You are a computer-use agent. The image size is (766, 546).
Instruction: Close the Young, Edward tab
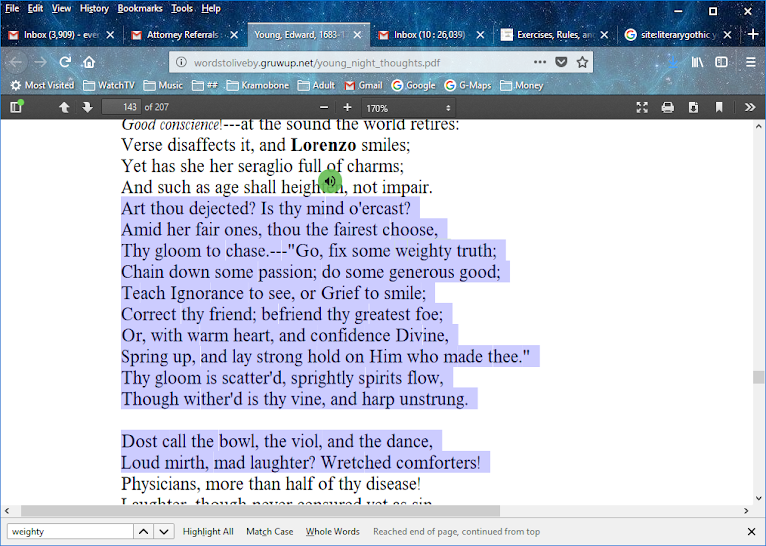pos(358,35)
